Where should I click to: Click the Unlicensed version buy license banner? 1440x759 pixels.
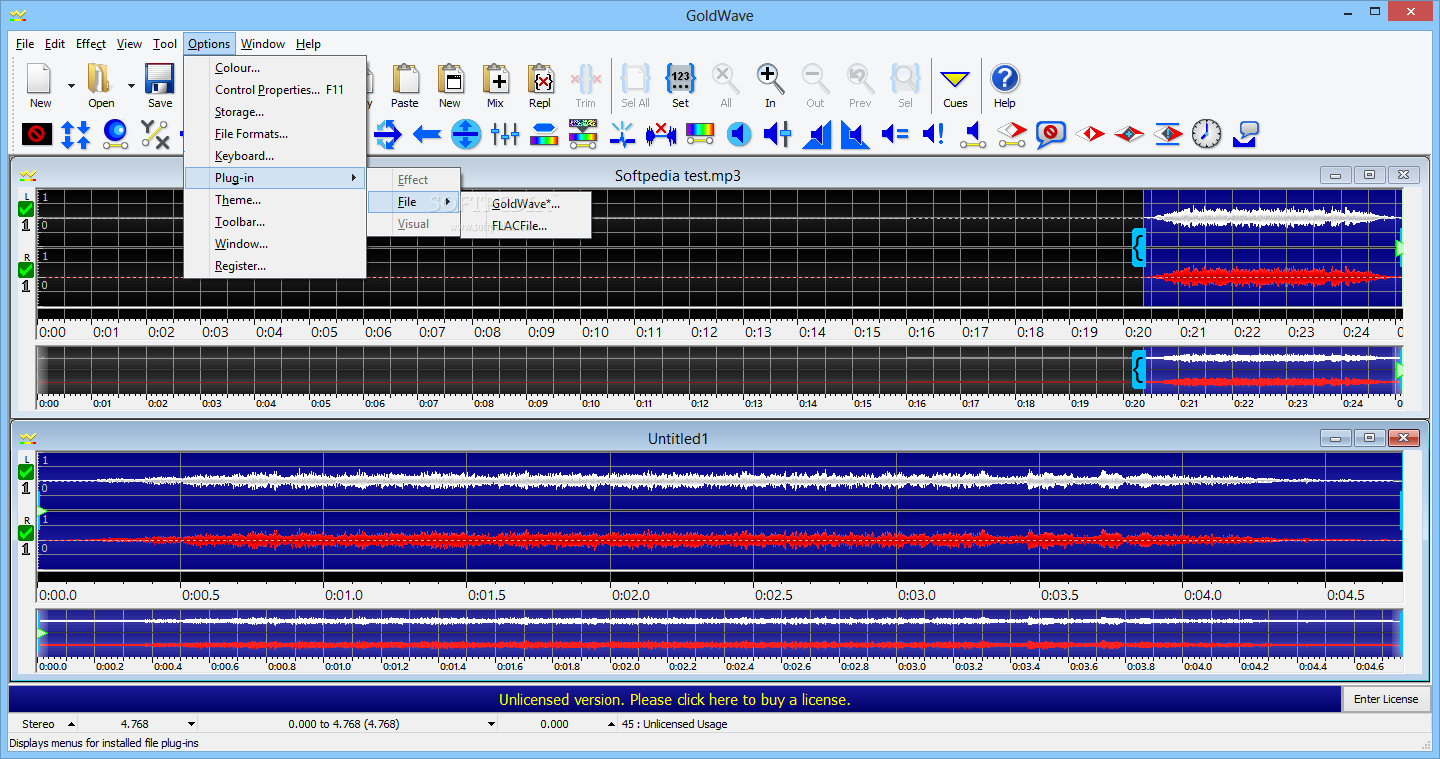(674, 699)
